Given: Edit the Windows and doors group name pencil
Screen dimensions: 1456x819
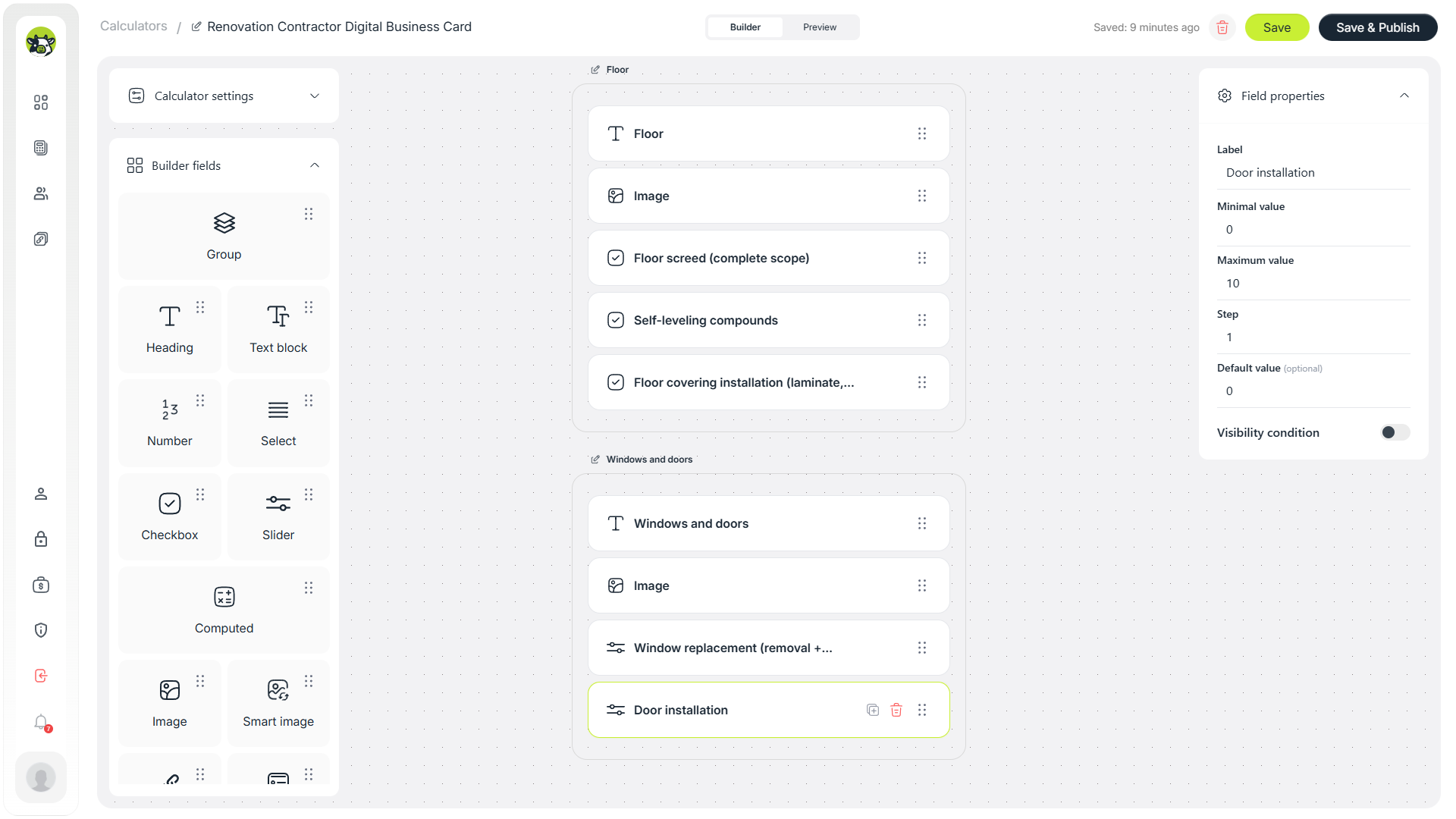Looking at the screenshot, I should (x=595, y=460).
